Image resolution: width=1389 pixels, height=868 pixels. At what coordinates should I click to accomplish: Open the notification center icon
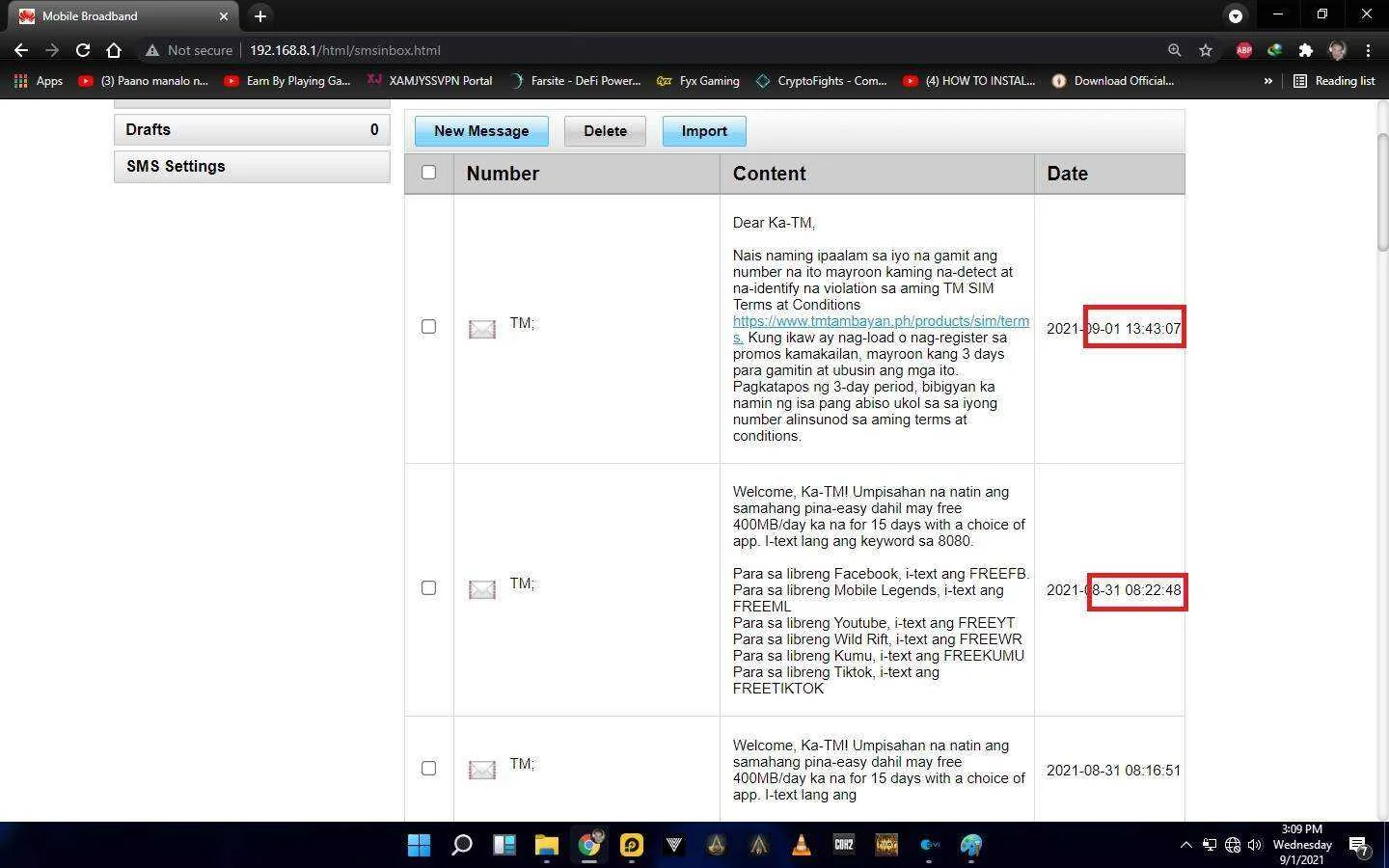tap(1359, 846)
